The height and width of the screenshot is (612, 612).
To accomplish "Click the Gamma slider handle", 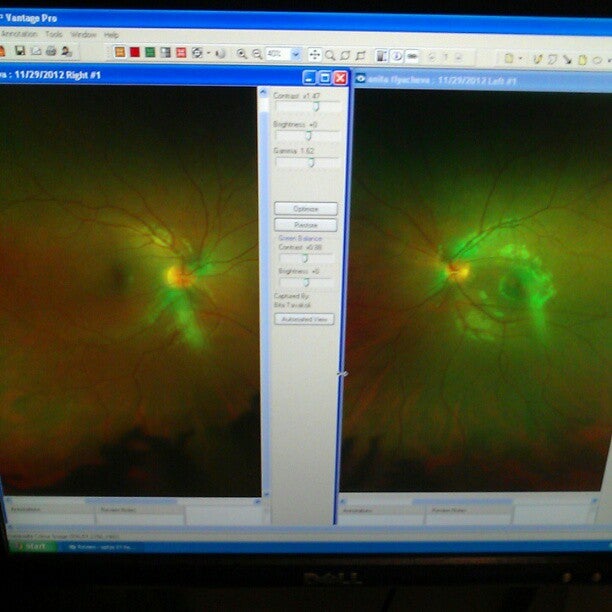I will tap(311, 161).
